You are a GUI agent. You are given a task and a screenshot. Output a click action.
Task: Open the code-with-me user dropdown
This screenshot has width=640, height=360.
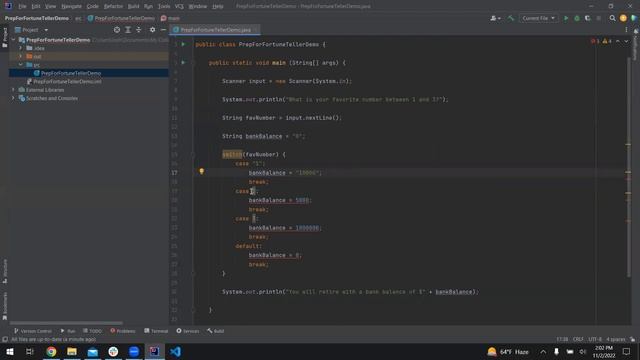[496, 18]
